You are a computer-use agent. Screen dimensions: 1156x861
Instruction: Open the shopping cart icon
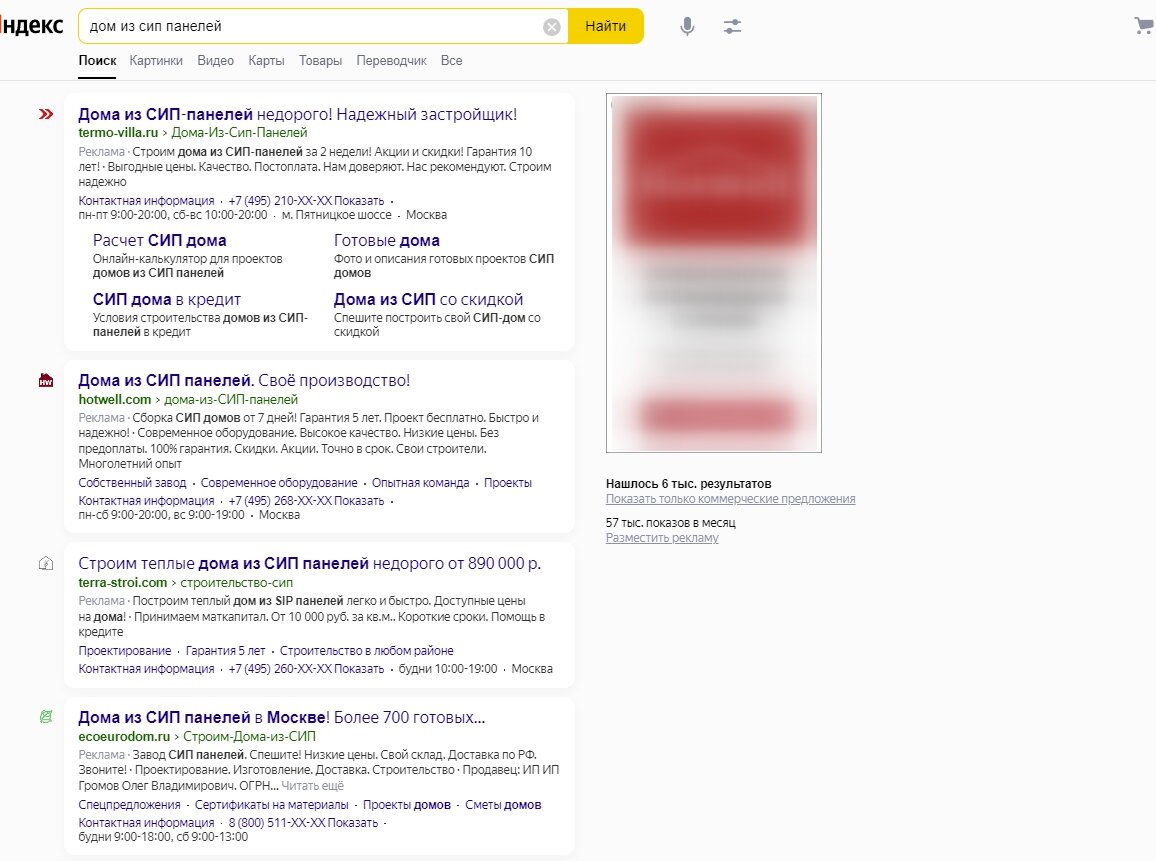click(1144, 26)
